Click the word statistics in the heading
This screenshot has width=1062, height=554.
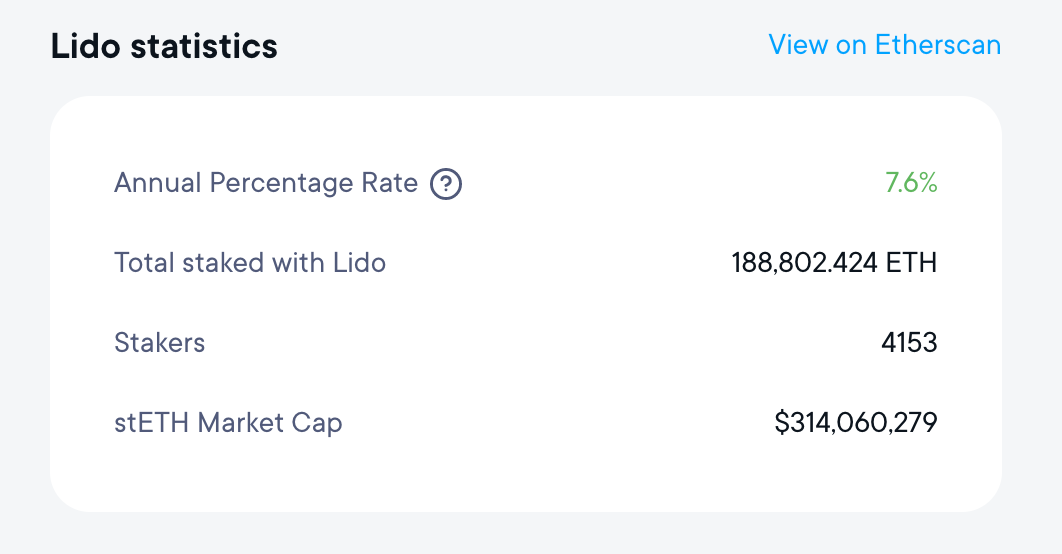[x=204, y=46]
